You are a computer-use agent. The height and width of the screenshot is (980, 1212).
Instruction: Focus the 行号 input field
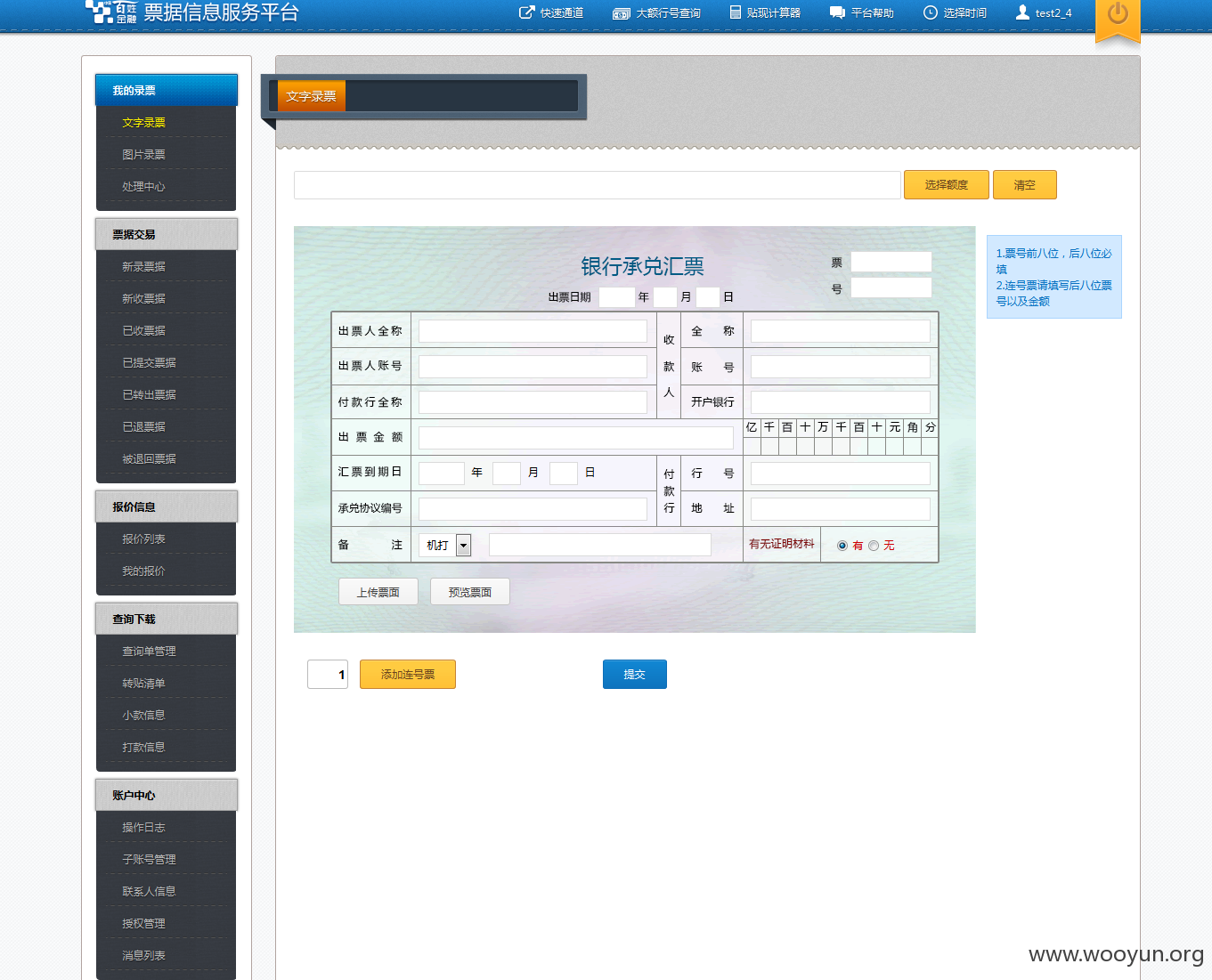coord(841,474)
